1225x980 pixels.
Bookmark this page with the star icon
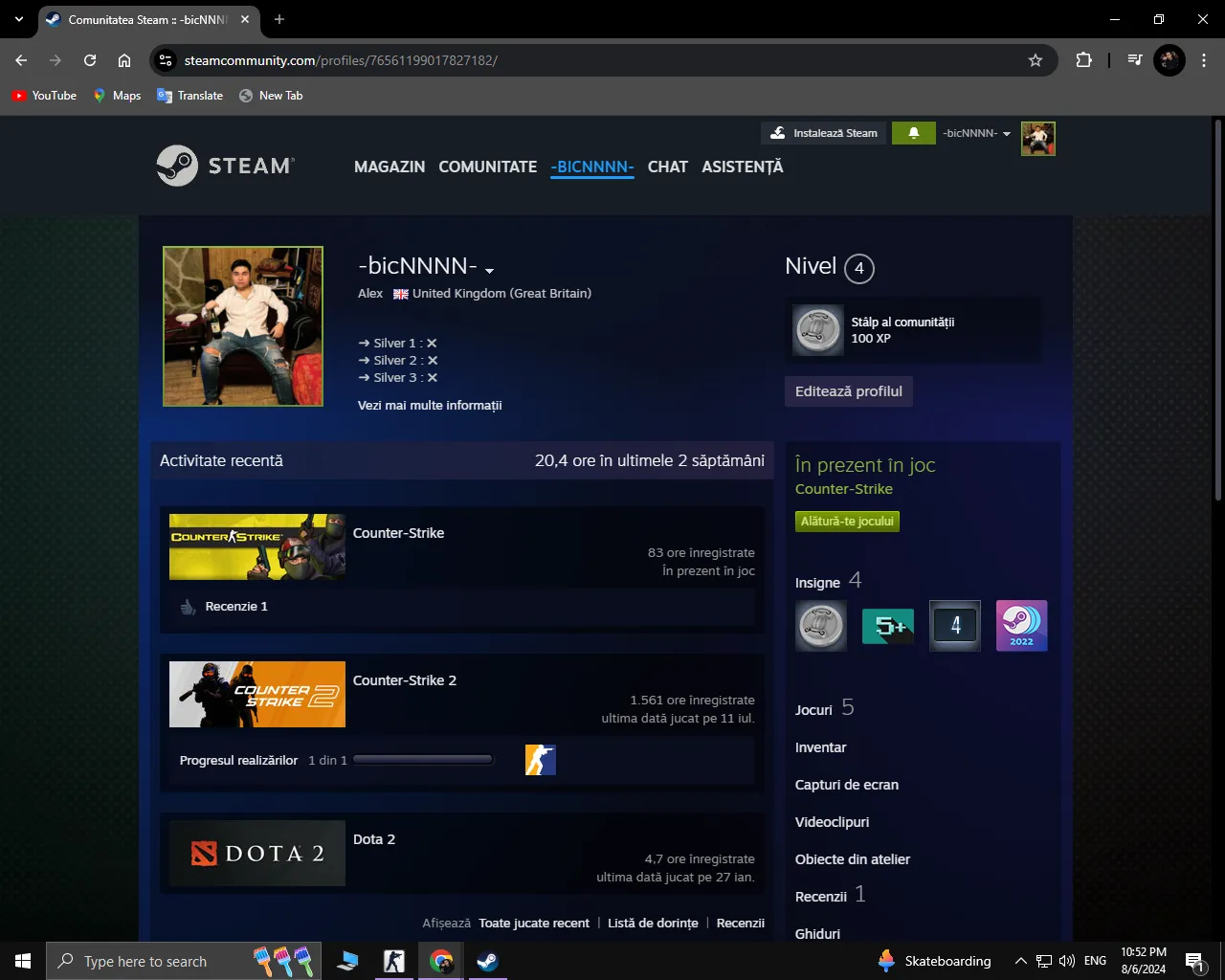[x=1036, y=60]
